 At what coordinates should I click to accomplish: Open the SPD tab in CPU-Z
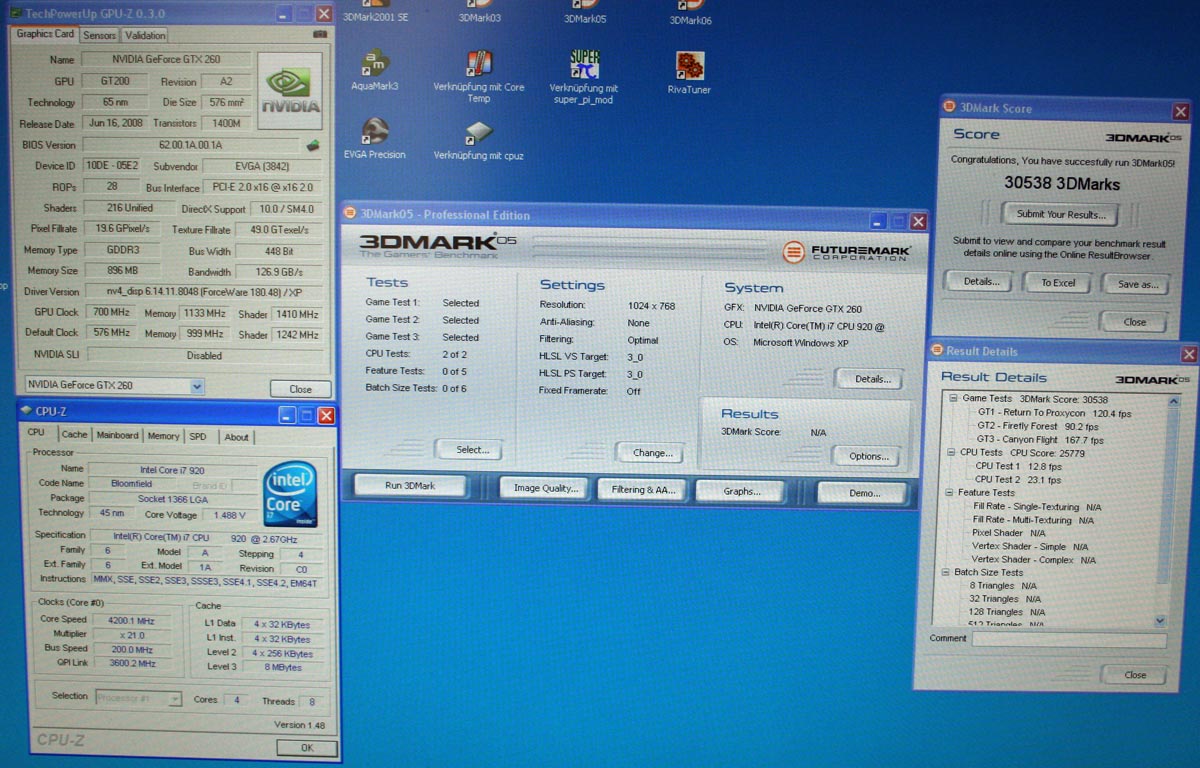(x=198, y=436)
